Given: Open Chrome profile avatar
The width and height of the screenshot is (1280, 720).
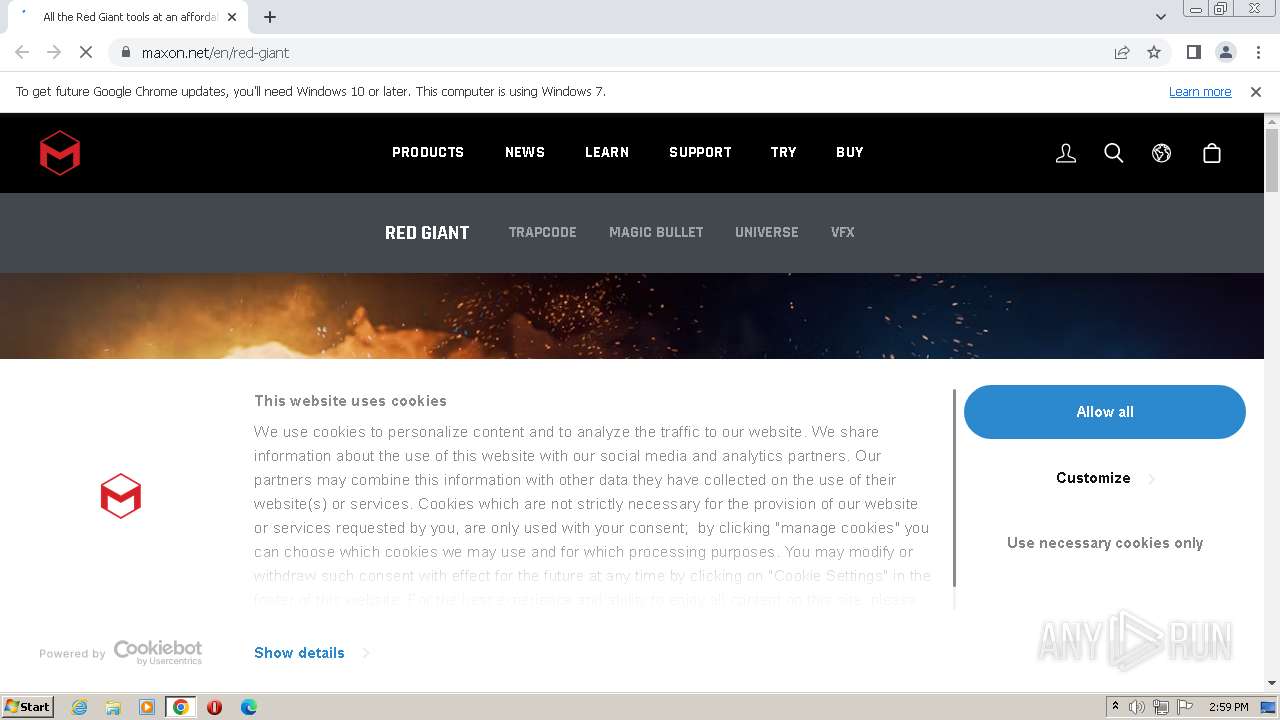Looking at the screenshot, I should tap(1225, 53).
